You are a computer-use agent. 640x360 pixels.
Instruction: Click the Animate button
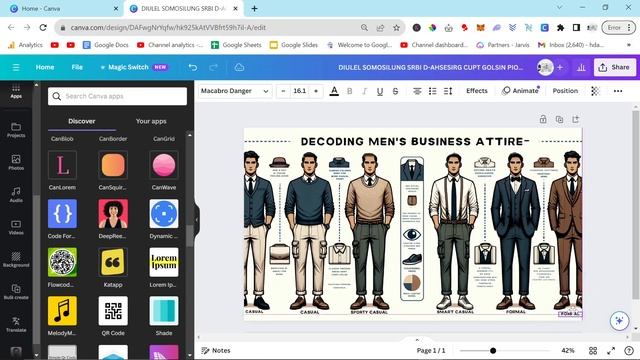click(520, 91)
